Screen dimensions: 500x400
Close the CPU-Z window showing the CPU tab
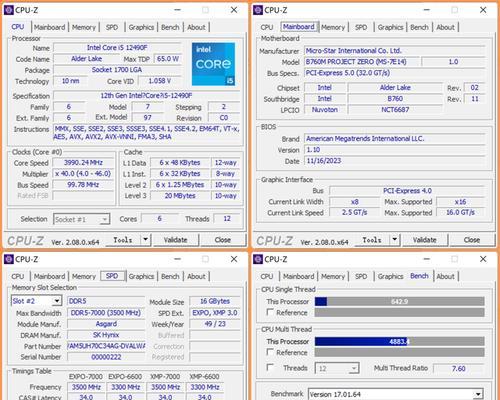click(234, 10)
